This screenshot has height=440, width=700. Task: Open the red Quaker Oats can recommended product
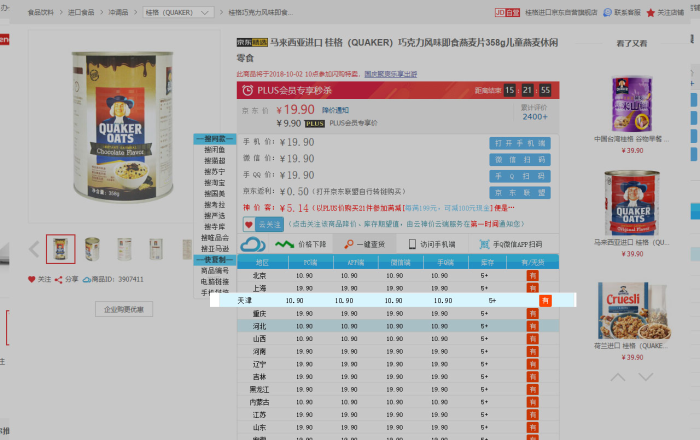click(x=632, y=203)
